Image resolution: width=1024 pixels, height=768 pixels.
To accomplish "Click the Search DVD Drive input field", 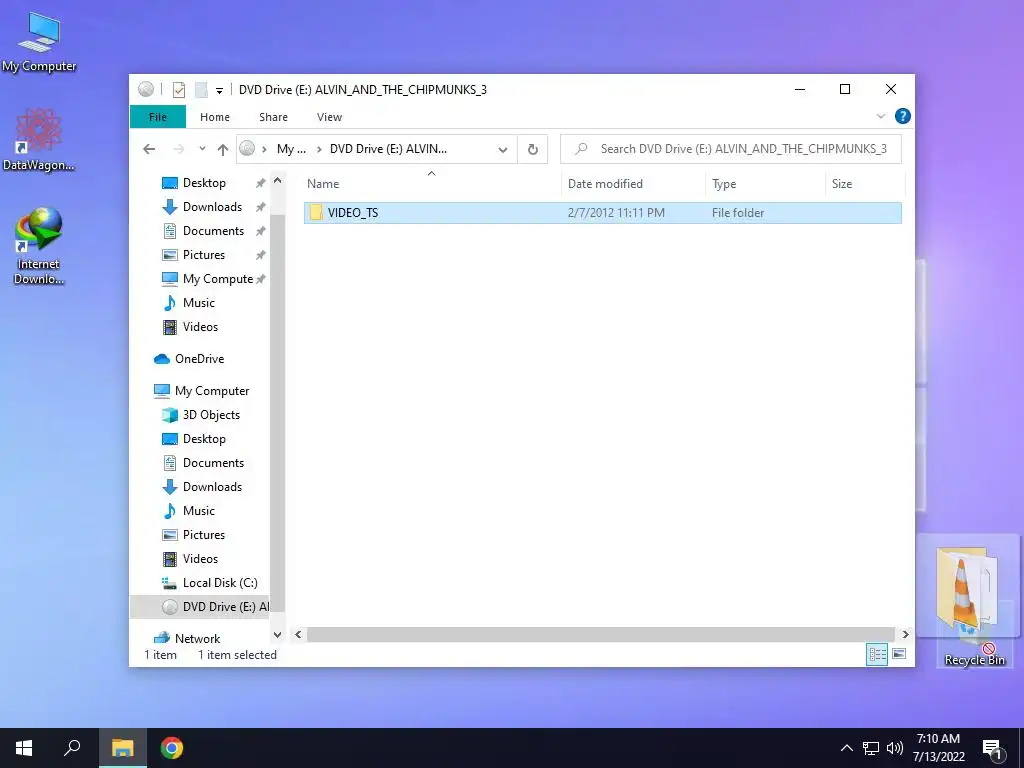I will pos(731,149).
